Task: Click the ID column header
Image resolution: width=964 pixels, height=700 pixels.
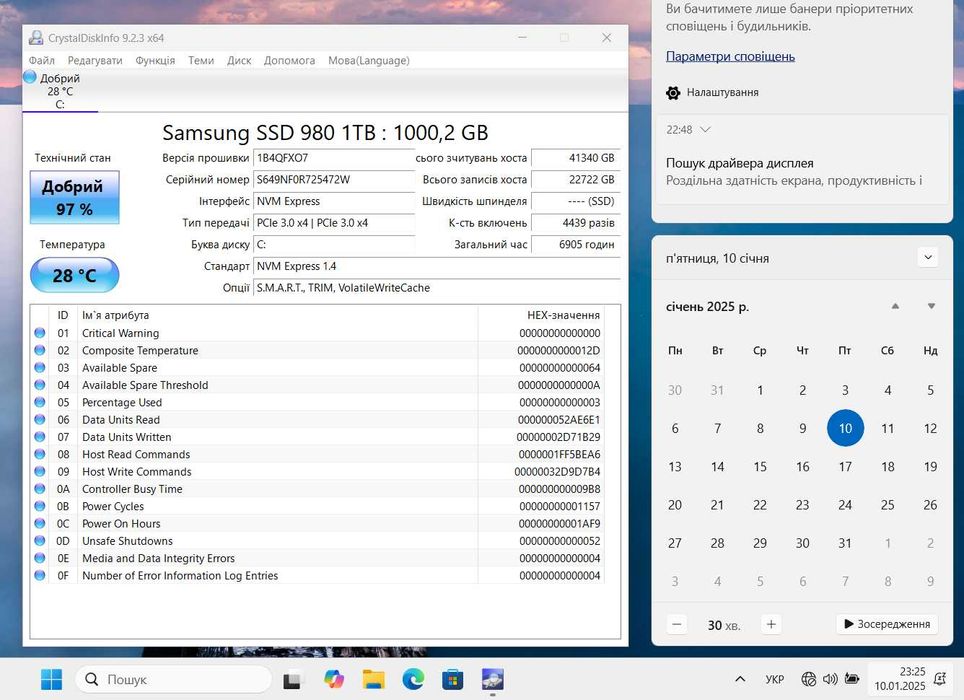Action: point(63,315)
